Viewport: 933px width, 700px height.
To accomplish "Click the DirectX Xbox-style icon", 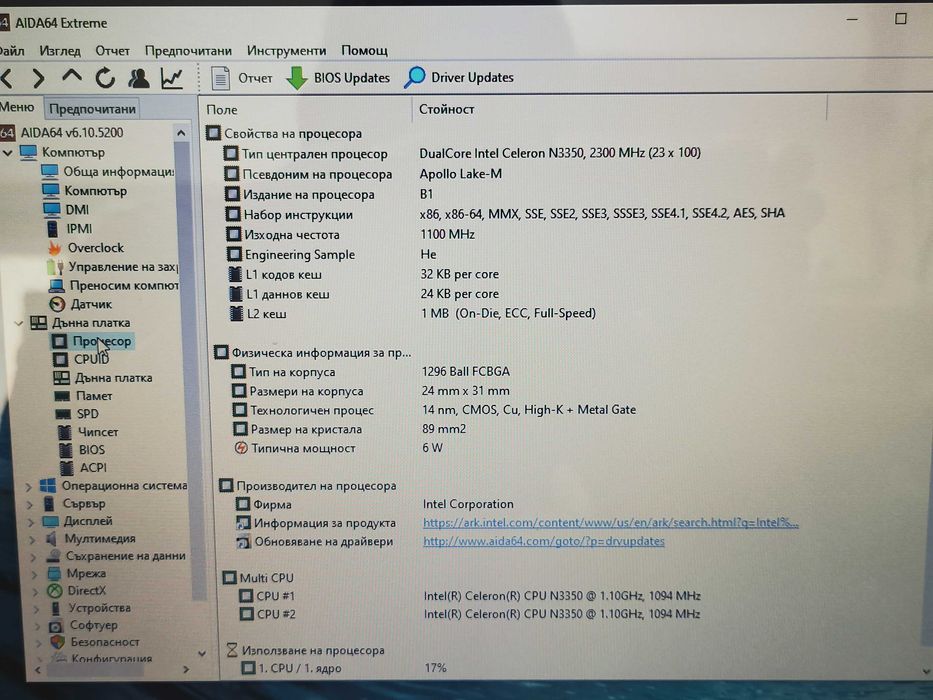I will point(55,590).
